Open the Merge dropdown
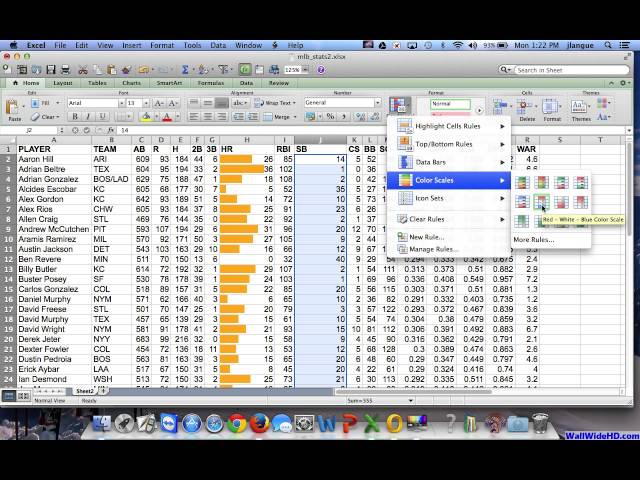This screenshot has width=640, height=480. click(294, 117)
